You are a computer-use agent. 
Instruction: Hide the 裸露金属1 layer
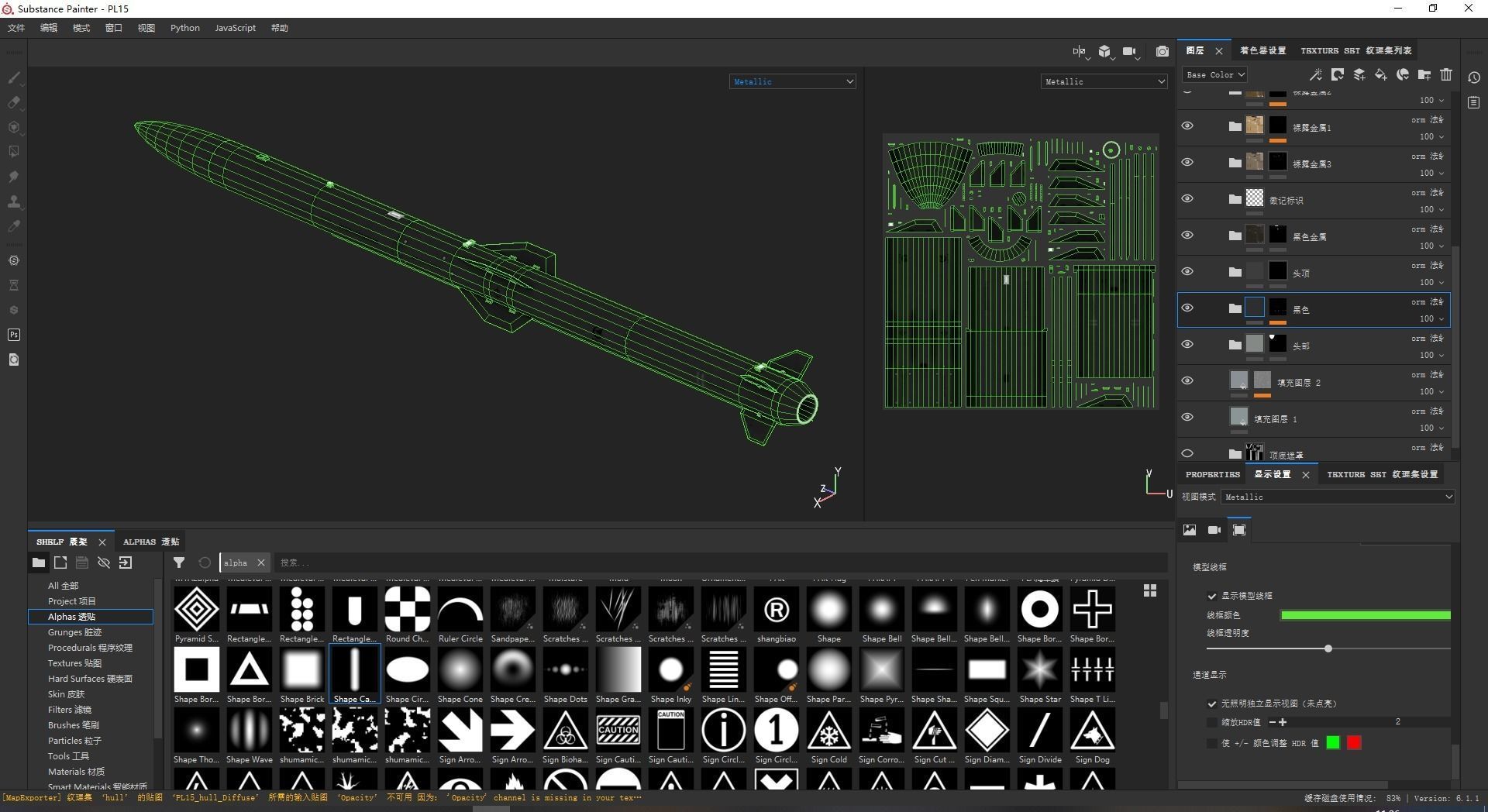point(1187,126)
